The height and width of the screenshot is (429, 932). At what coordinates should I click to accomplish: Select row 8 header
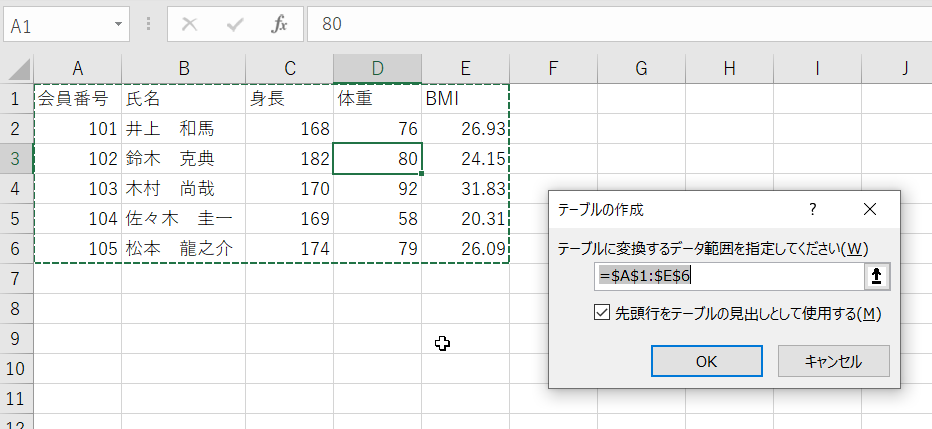(17, 308)
